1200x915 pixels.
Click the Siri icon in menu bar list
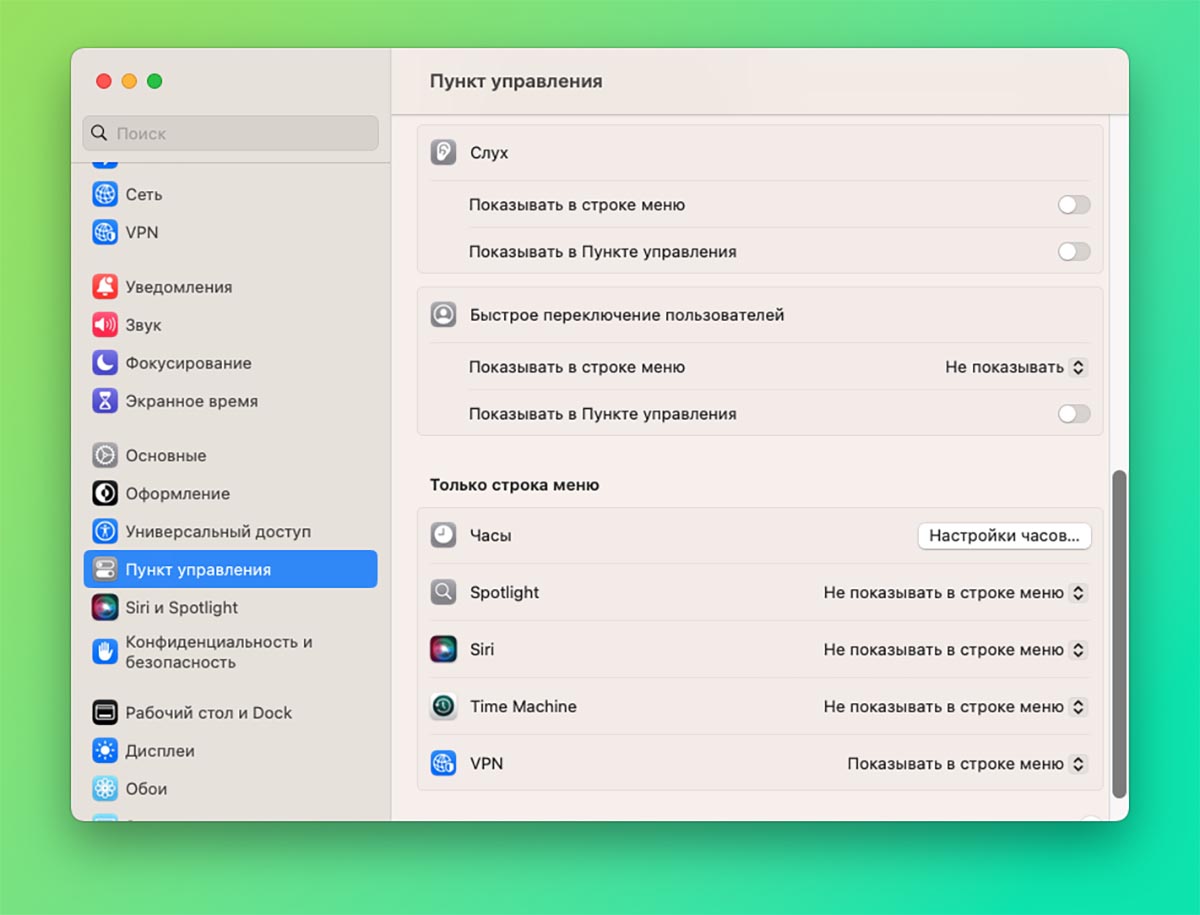click(x=443, y=650)
